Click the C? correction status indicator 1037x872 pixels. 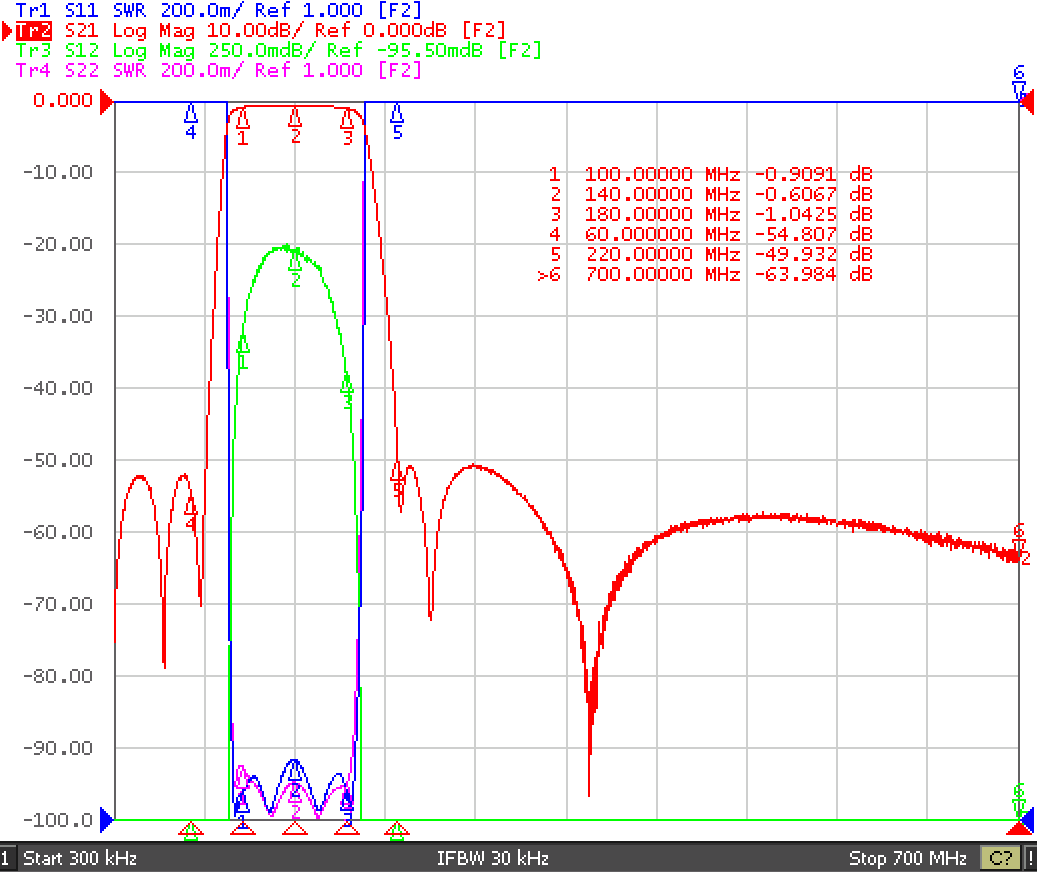coord(1001,858)
